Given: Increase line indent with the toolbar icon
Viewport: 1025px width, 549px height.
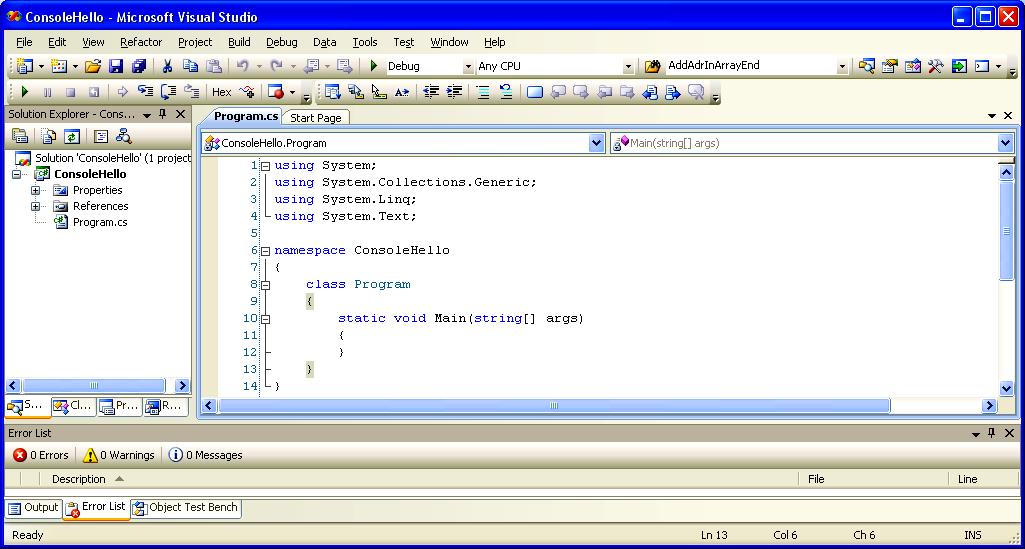Looking at the screenshot, I should pos(454,92).
